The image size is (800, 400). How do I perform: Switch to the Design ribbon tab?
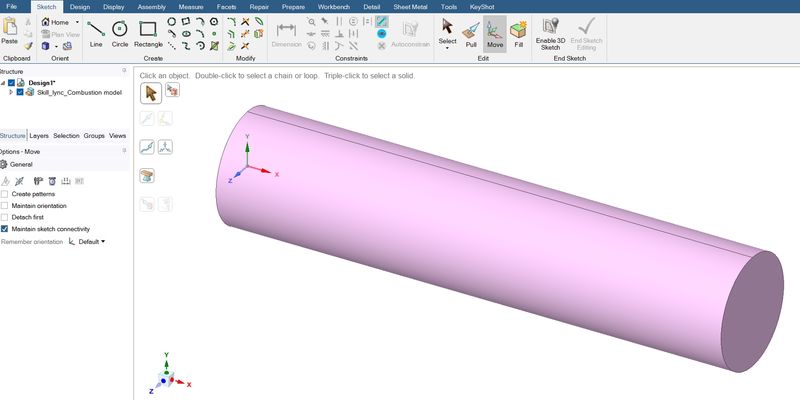(x=79, y=7)
